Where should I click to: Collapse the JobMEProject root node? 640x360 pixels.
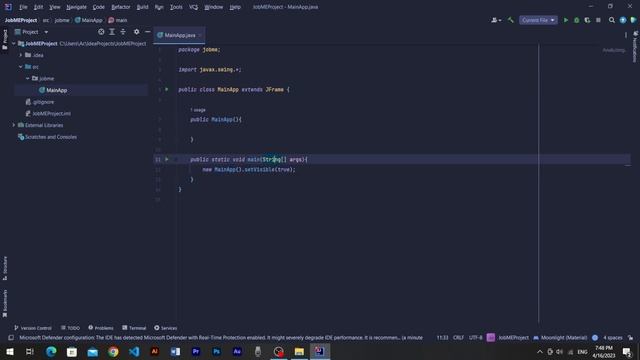point(14,43)
